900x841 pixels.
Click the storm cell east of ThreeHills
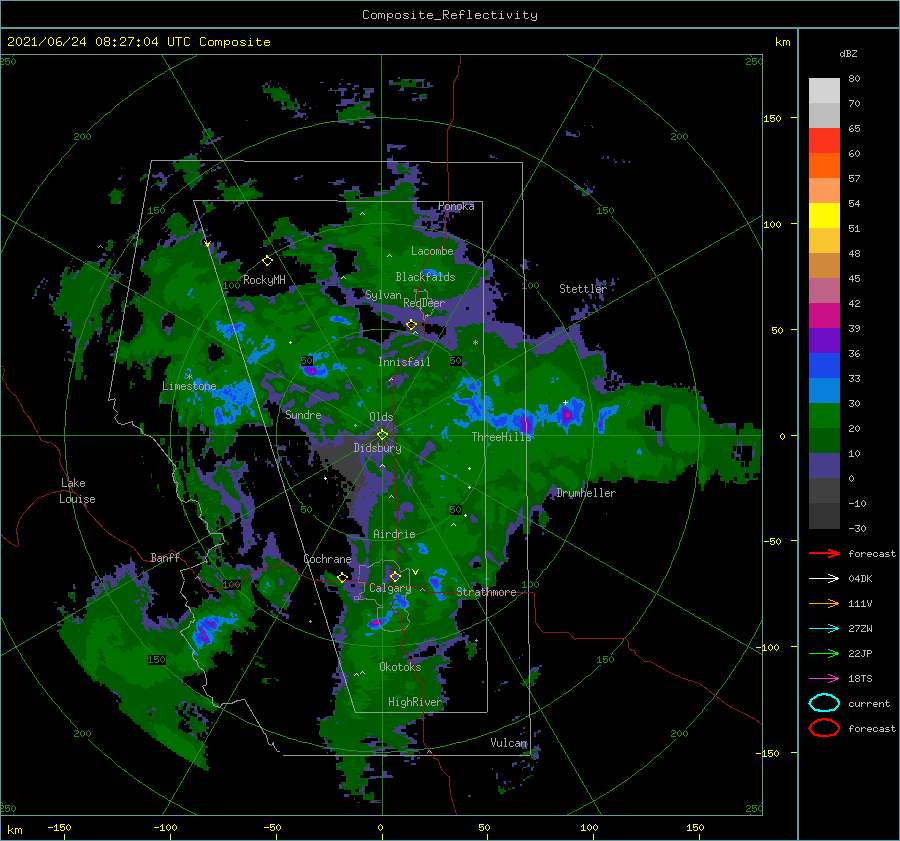pyautogui.click(x=568, y=414)
